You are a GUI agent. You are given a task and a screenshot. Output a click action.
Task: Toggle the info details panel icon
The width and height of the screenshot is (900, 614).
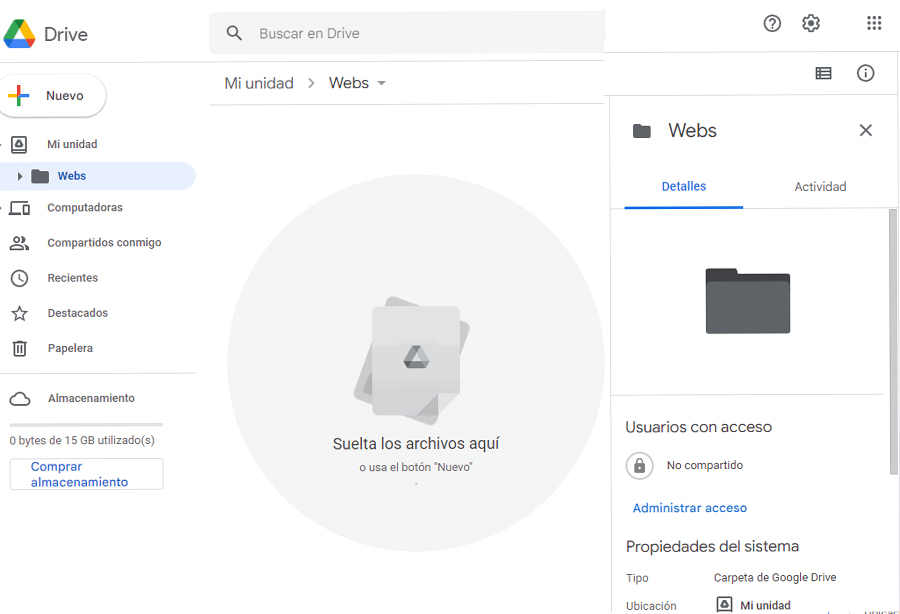866,73
